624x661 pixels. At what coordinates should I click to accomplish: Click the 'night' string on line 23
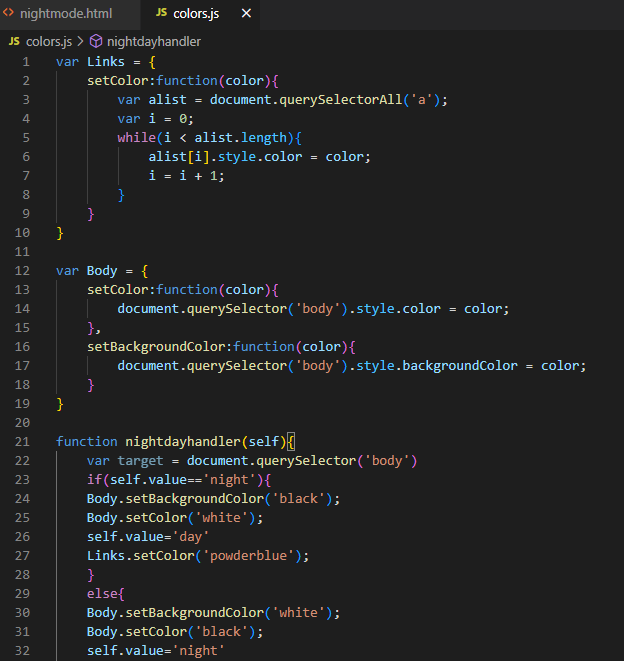pyautogui.click(x=229, y=480)
